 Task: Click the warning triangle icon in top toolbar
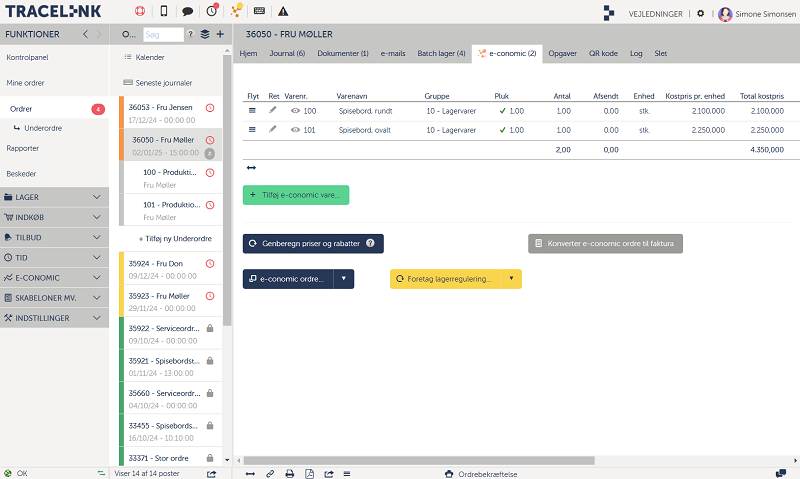(283, 12)
